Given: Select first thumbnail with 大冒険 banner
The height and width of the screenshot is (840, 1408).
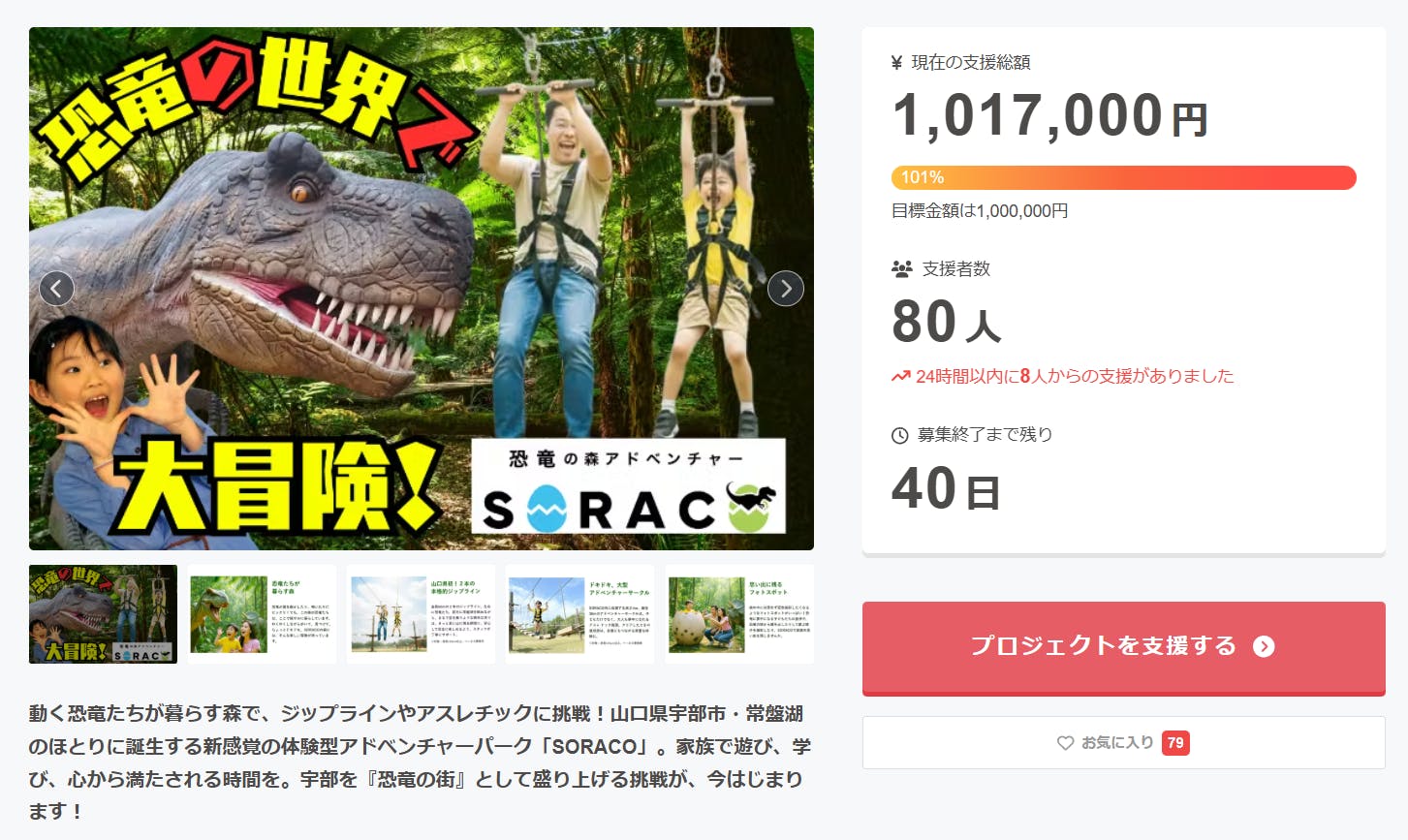Looking at the screenshot, I should coord(104,614).
